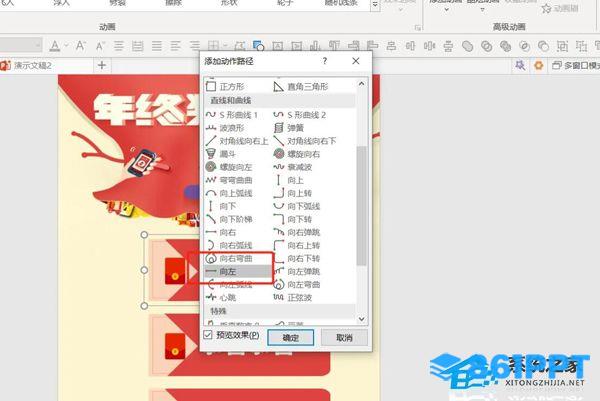Choose the 向右弹跳 motion path
600x401 pixels.
(x=297, y=232)
